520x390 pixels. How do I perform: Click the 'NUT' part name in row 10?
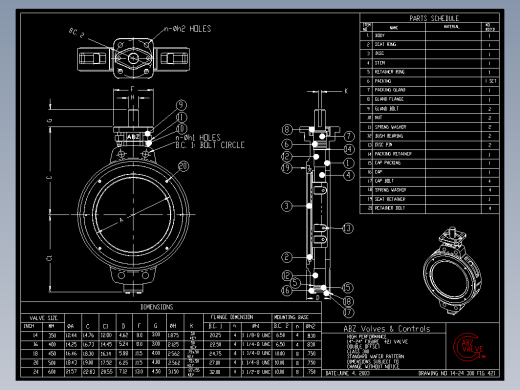(x=378, y=117)
